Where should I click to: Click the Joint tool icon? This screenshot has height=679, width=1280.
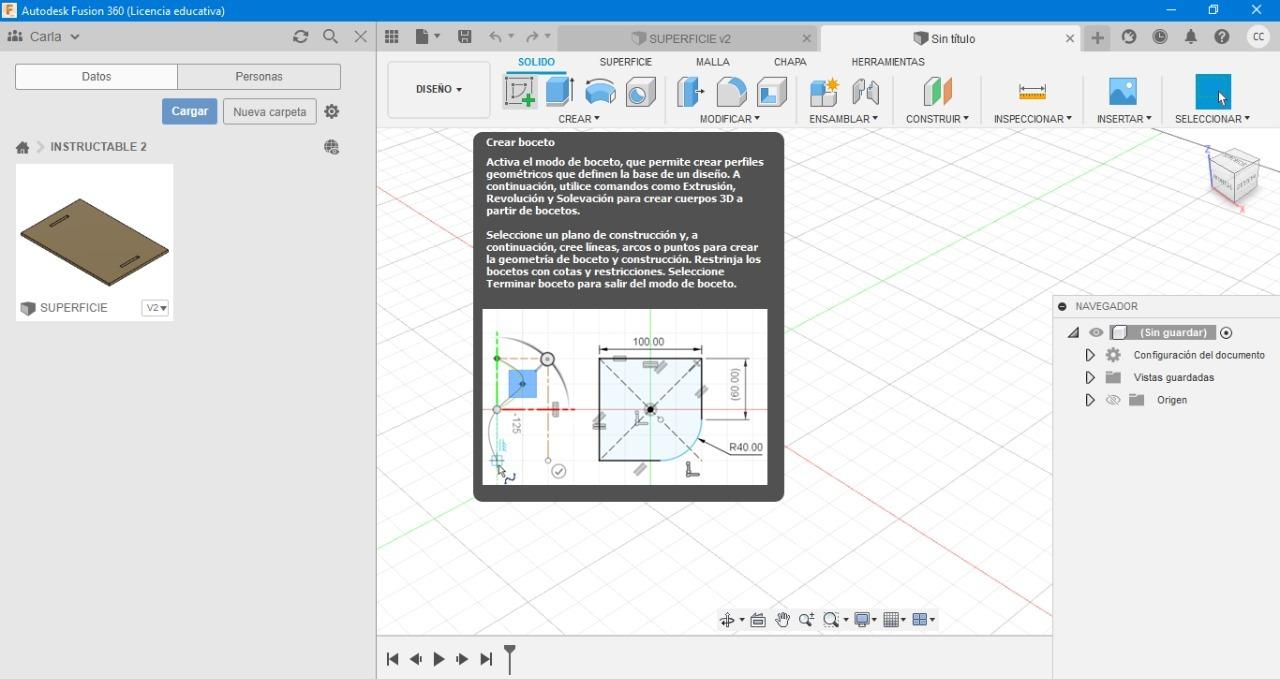(865, 92)
